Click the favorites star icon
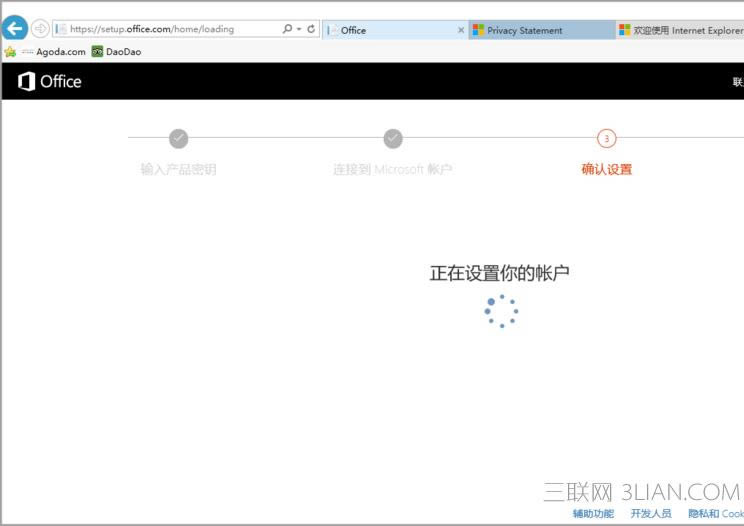This screenshot has height=526, width=744. pyautogui.click(x=10, y=52)
